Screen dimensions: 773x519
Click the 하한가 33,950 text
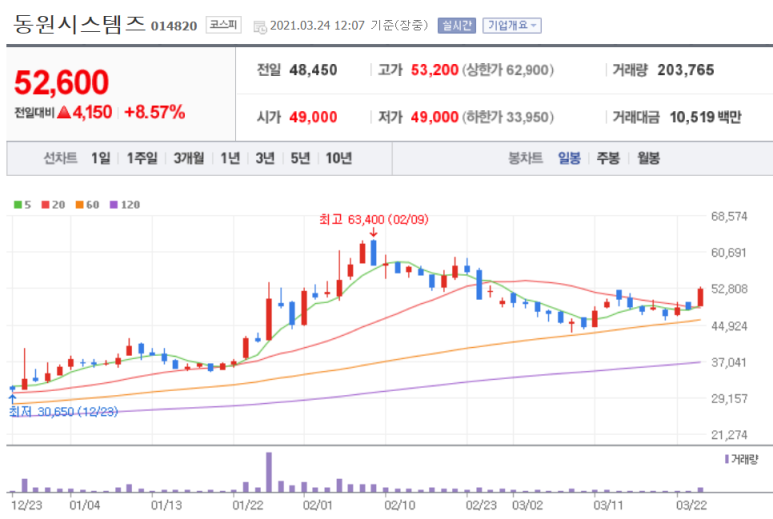(508, 117)
